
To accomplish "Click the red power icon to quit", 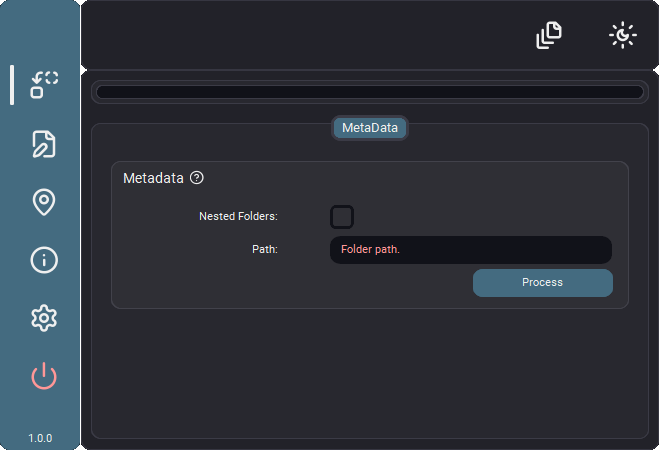I will pos(44,376).
